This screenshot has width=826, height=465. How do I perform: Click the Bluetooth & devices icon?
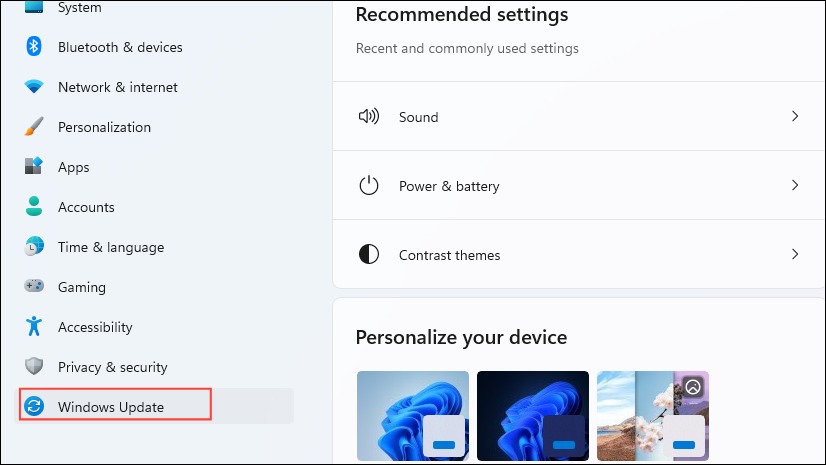pos(34,46)
